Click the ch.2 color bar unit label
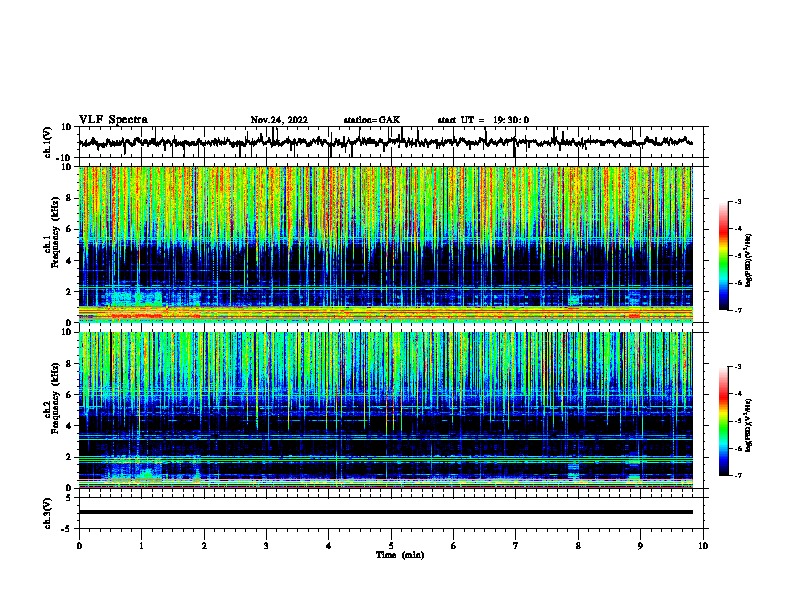 pyautogui.click(x=748, y=425)
